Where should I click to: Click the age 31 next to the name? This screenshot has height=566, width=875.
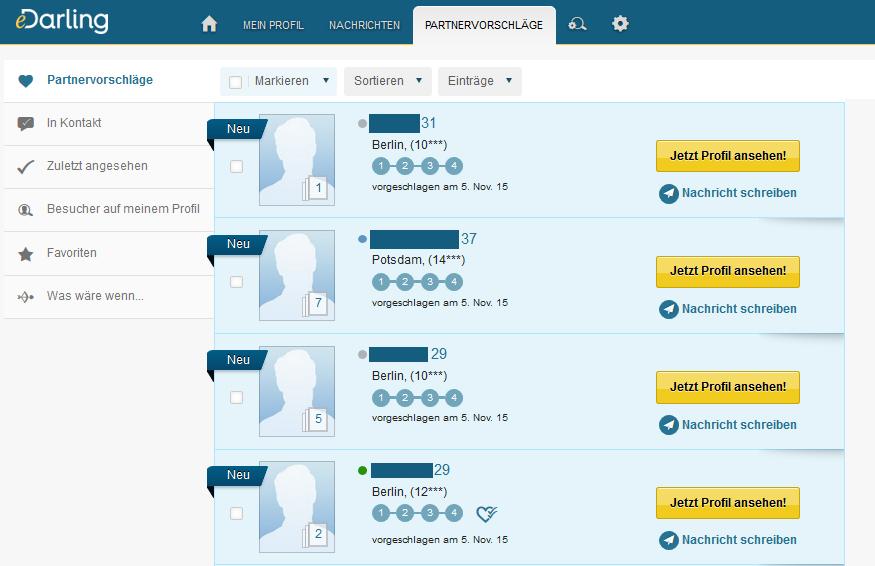[429, 123]
